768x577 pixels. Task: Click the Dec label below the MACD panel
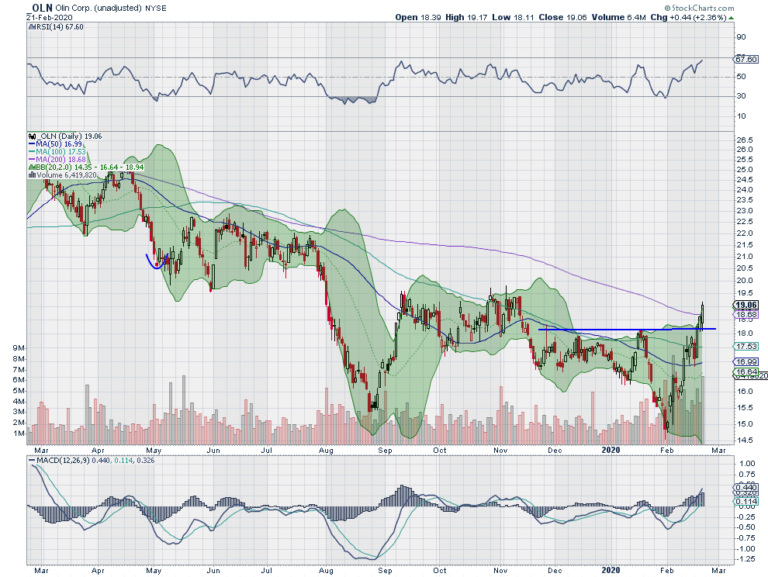pyautogui.click(x=554, y=570)
